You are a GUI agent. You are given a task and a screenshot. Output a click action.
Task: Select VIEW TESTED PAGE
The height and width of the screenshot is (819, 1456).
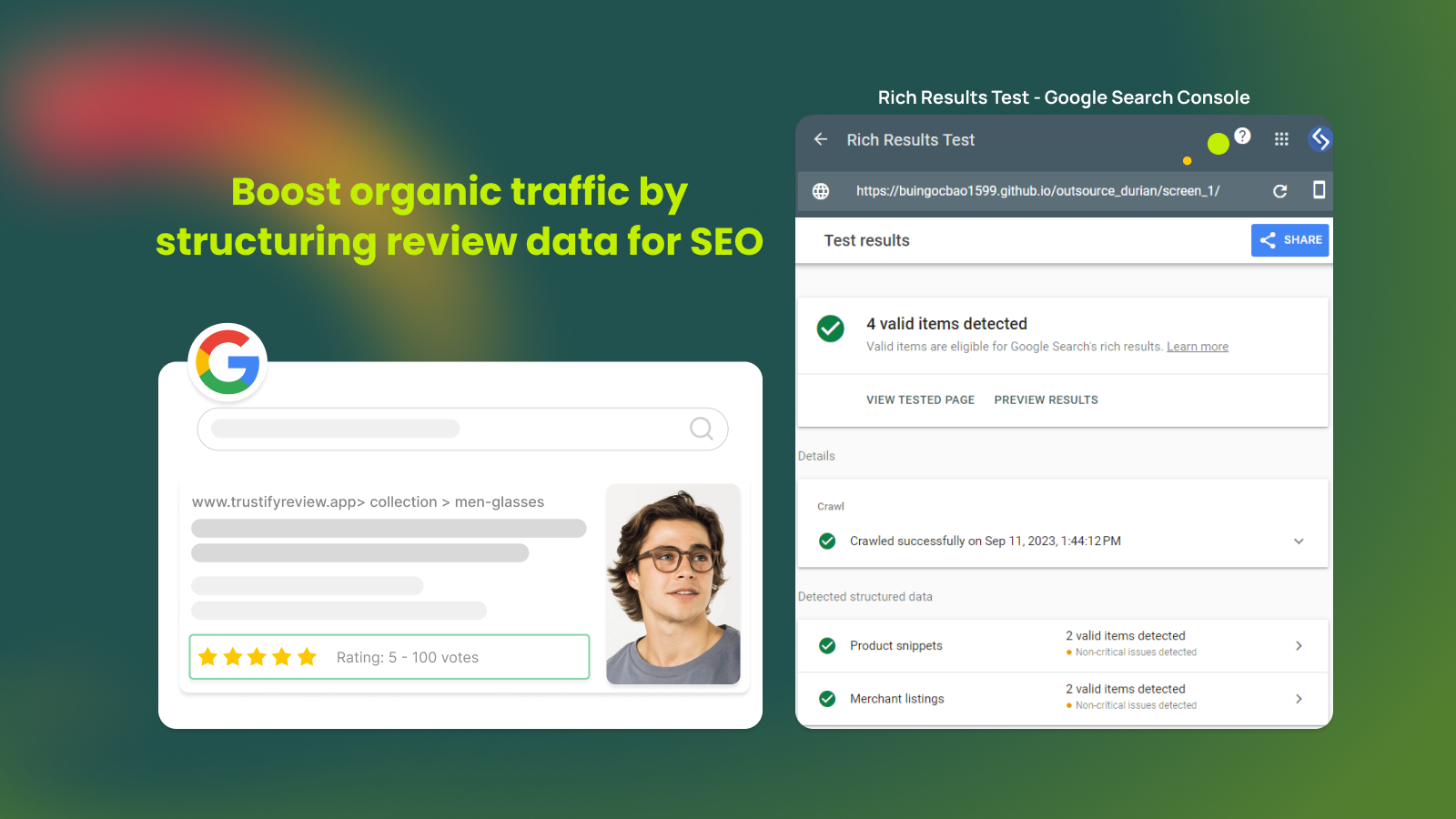(x=920, y=399)
